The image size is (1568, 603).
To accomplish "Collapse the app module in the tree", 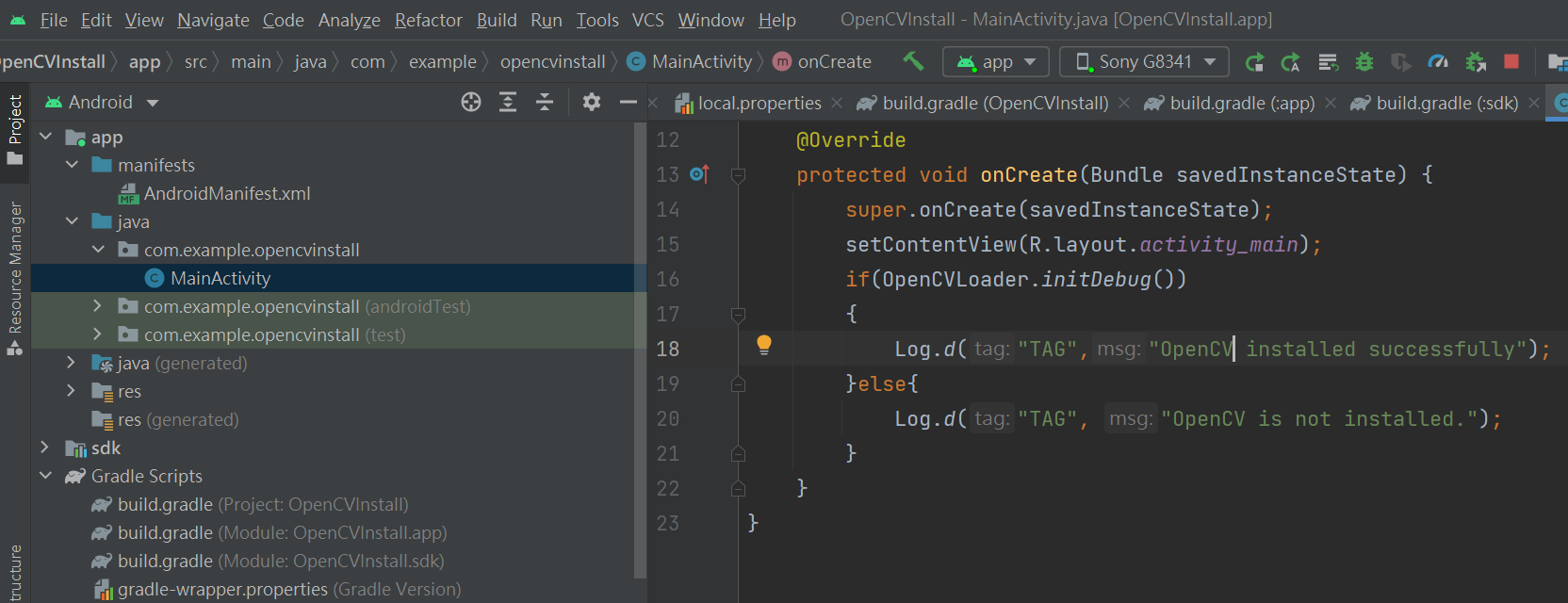I will pyautogui.click(x=45, y=137).
